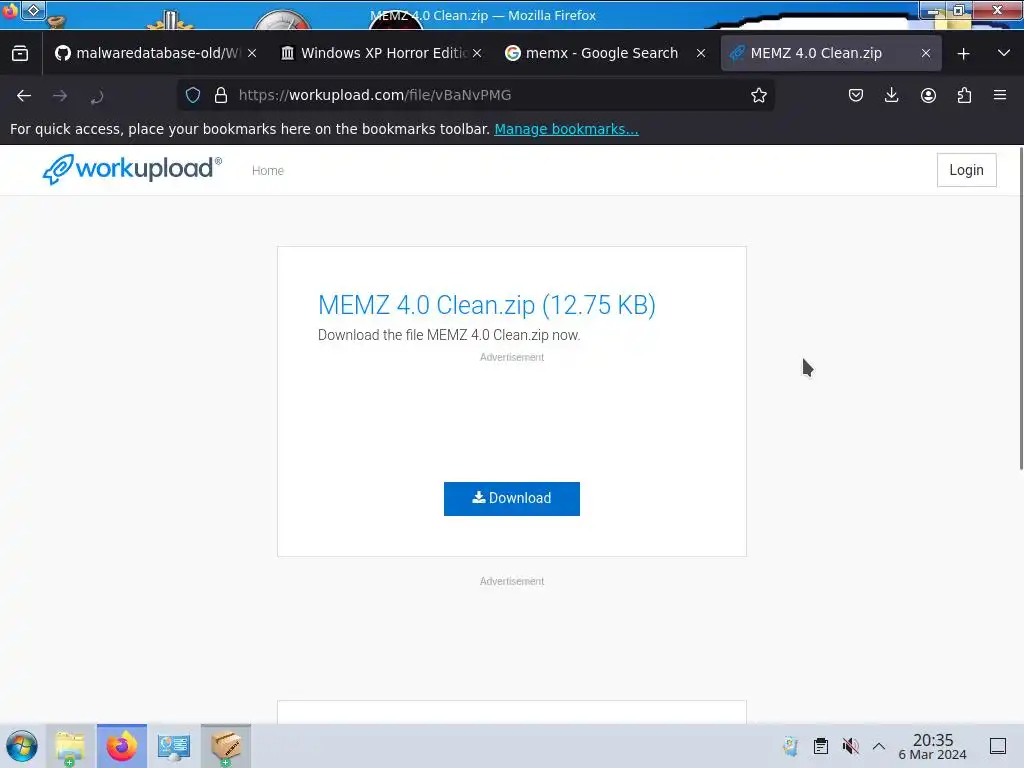The width and height of the screenshot is (1024, 768).
Task: Click the clipboard tray icon
Action: point(821,746)
